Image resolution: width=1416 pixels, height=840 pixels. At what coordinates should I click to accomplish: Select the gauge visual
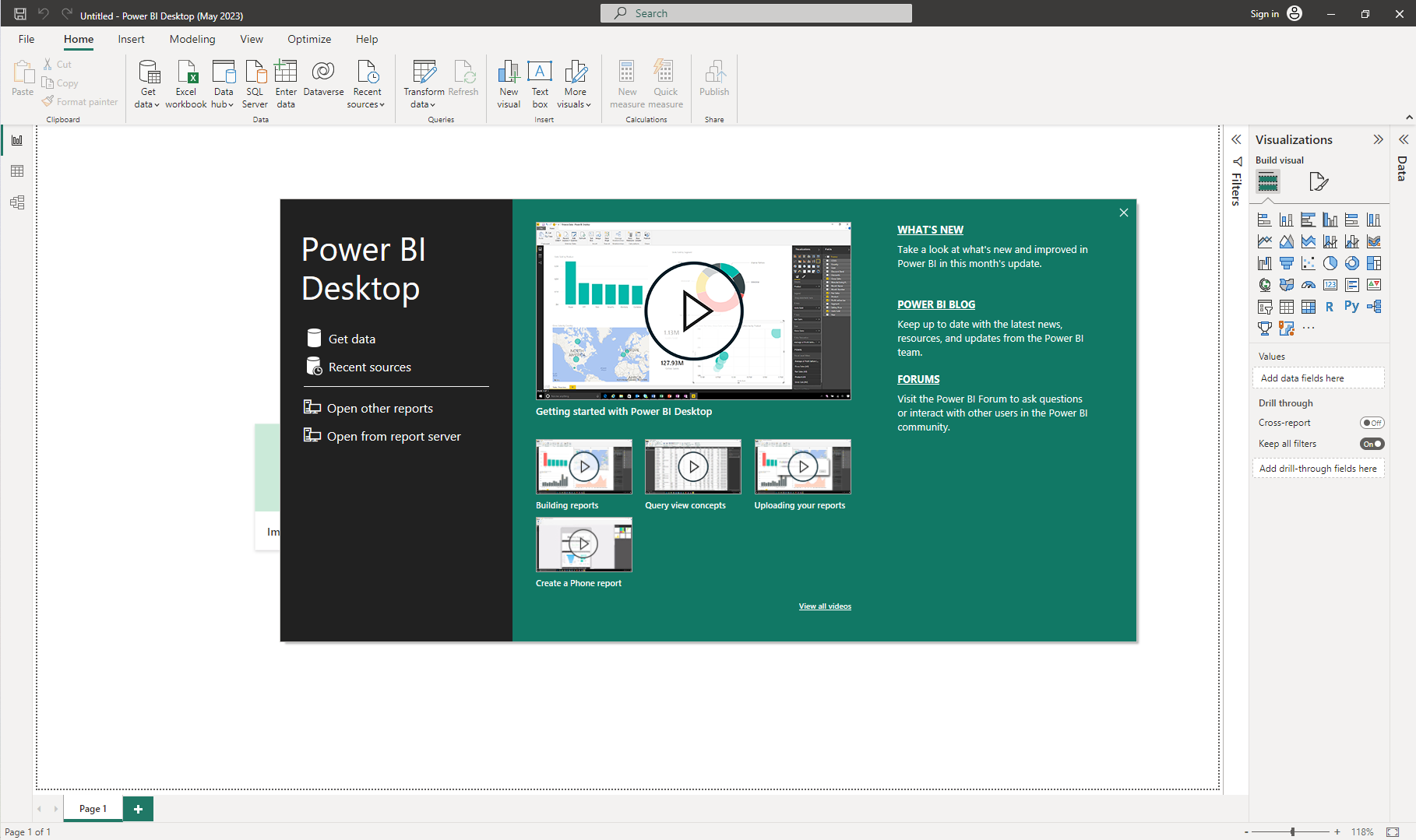point(1308,285)
